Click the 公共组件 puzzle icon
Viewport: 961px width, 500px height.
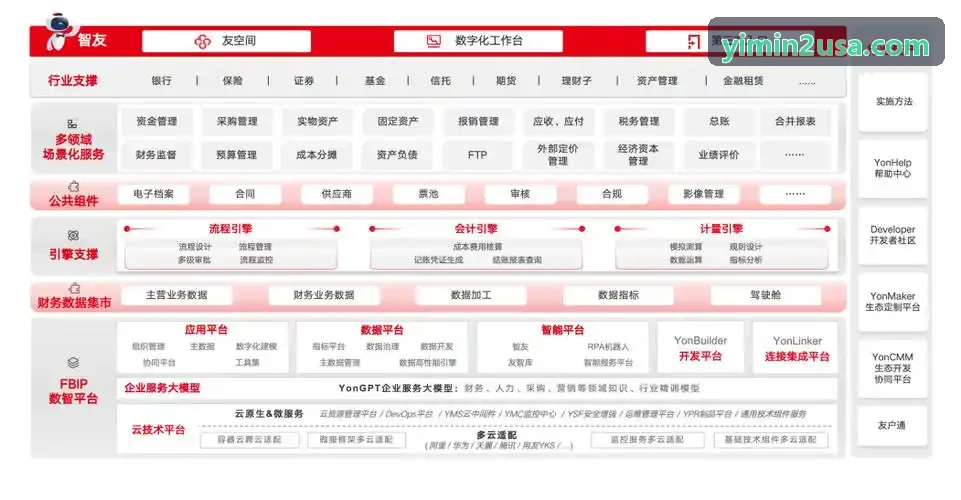pos(74,186)
